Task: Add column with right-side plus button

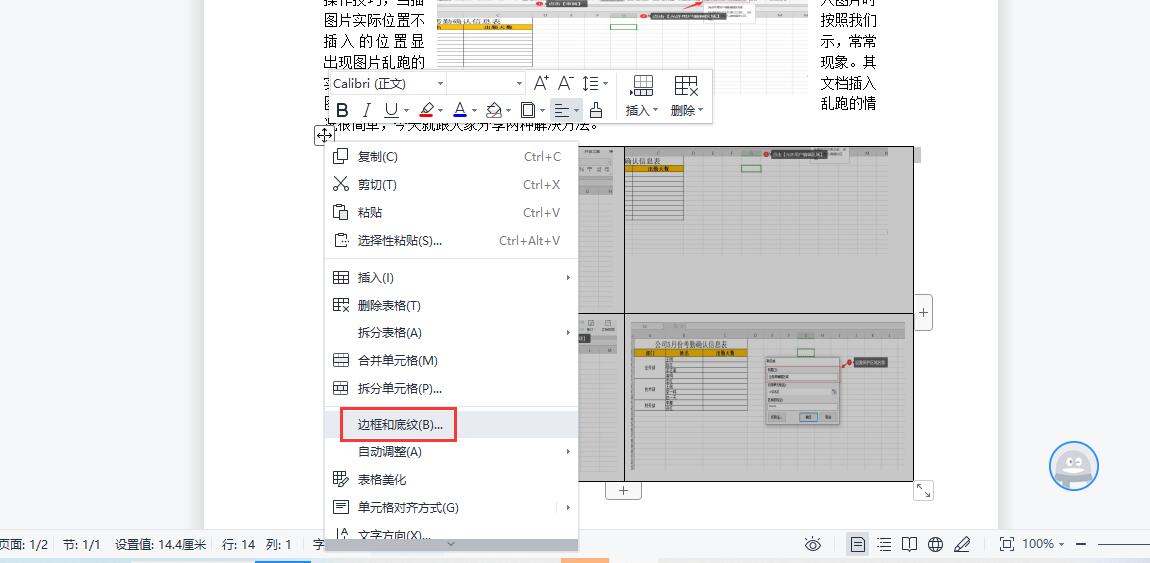Action: pyautogui.click(x=923, y=312)
